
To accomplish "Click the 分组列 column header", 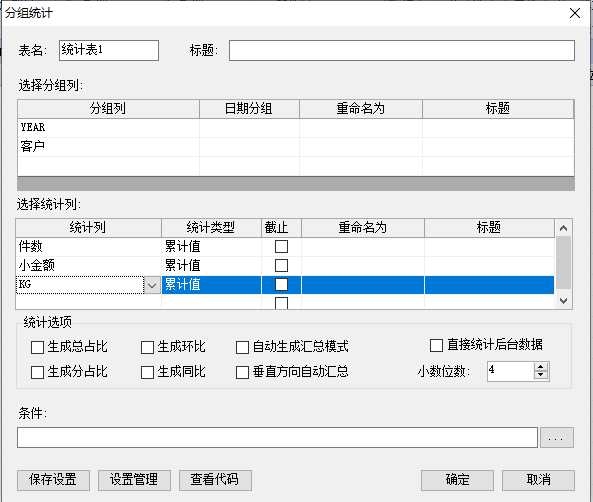I will click(x=108, y=109).
